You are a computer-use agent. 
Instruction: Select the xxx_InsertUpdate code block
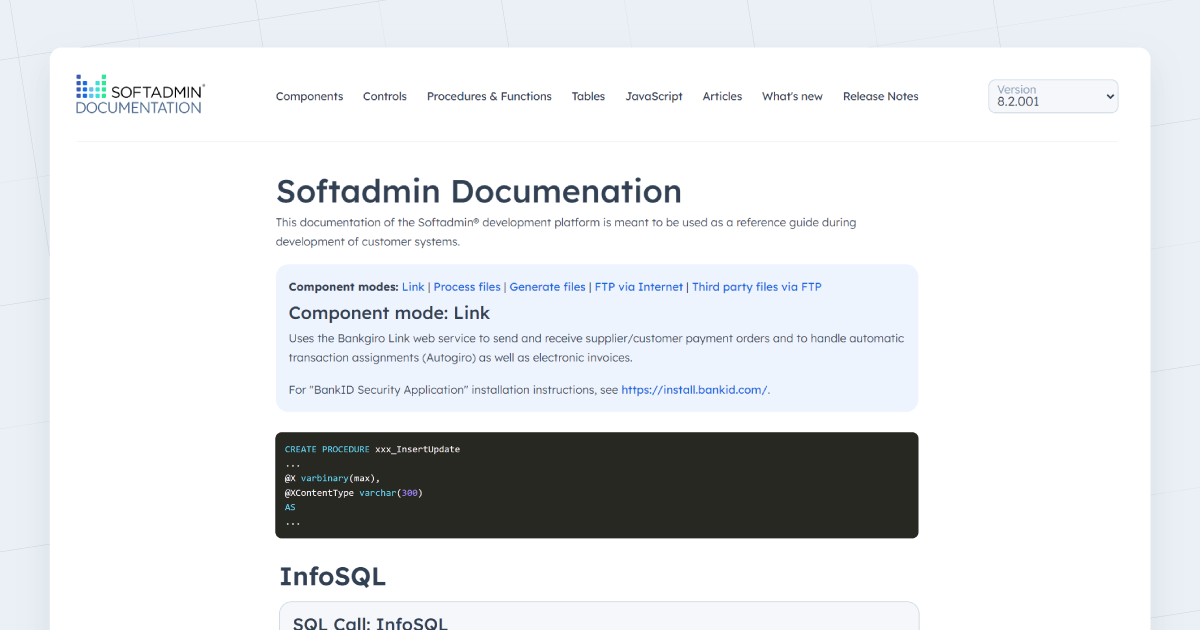click(596, 485)
